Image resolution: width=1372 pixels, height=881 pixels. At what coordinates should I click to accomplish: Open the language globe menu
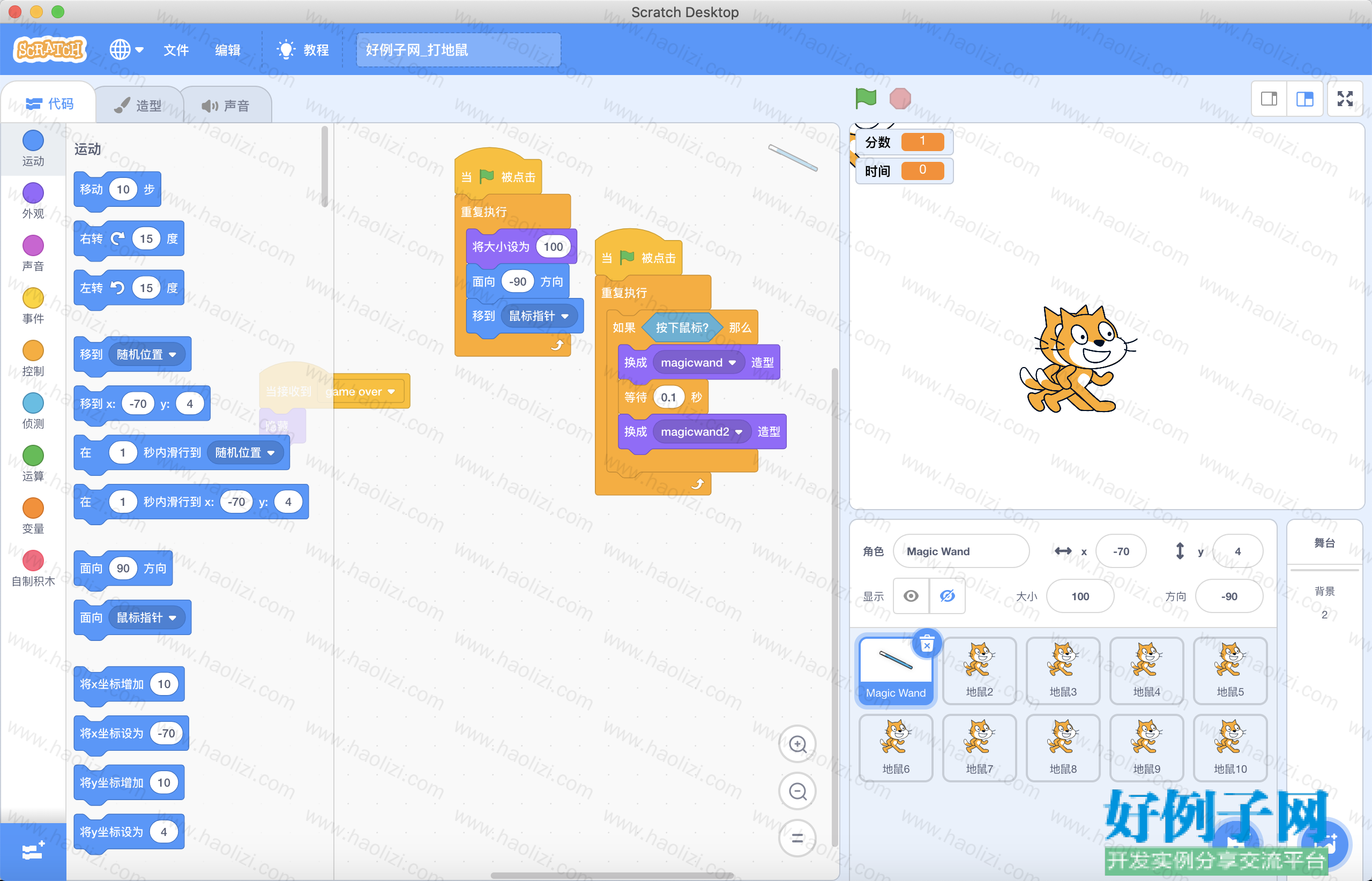pyautogui.click(x=126, y=50)
